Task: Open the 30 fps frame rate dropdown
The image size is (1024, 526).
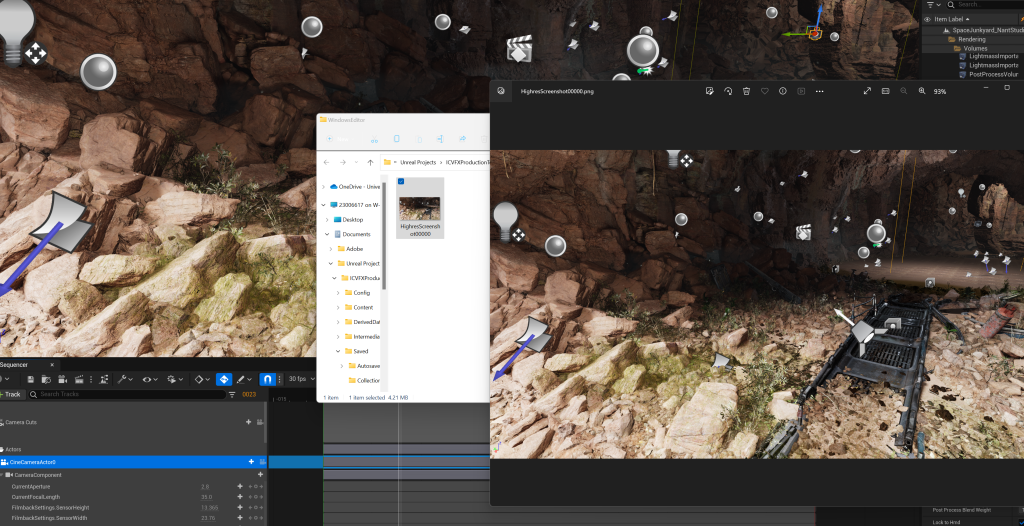Action: click(x=302, y=379)
